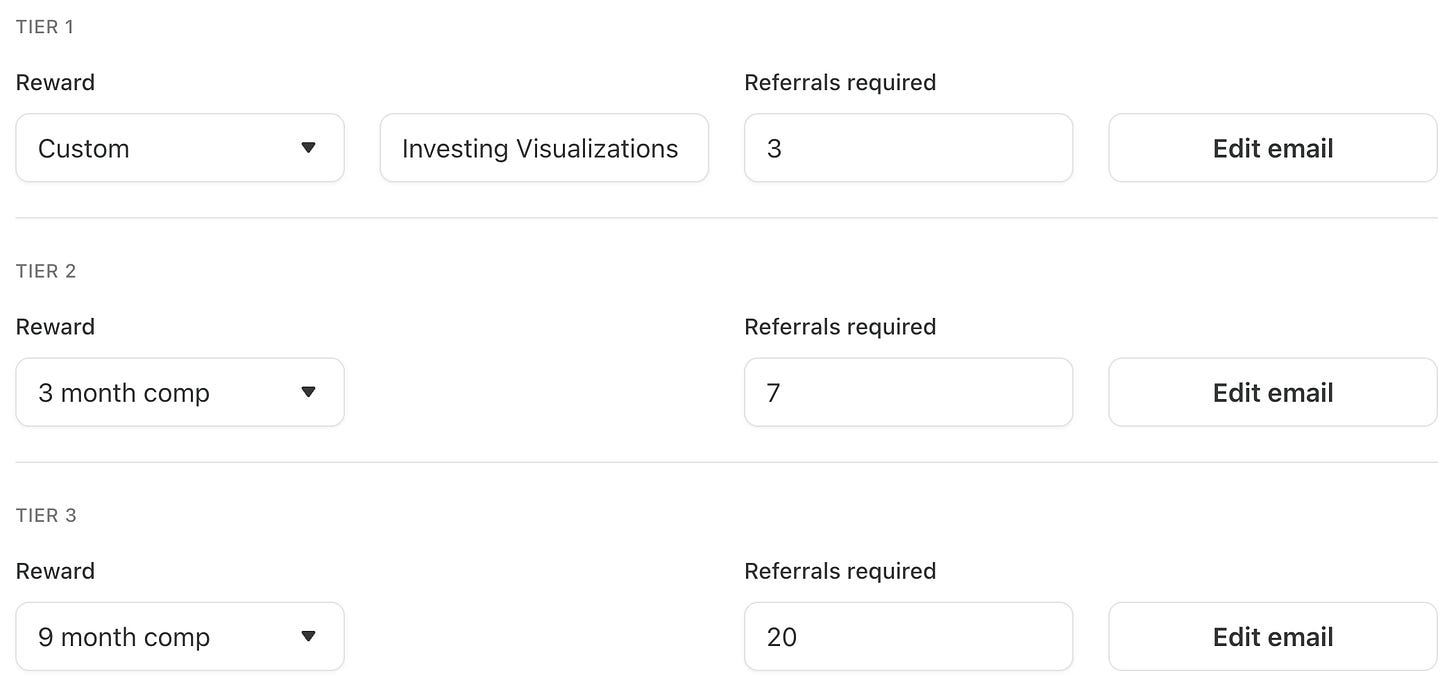The height and width of the screenshot is (687, 1456).
Task: Click Tier 3's Referrals required label
Action: (840, 570)
